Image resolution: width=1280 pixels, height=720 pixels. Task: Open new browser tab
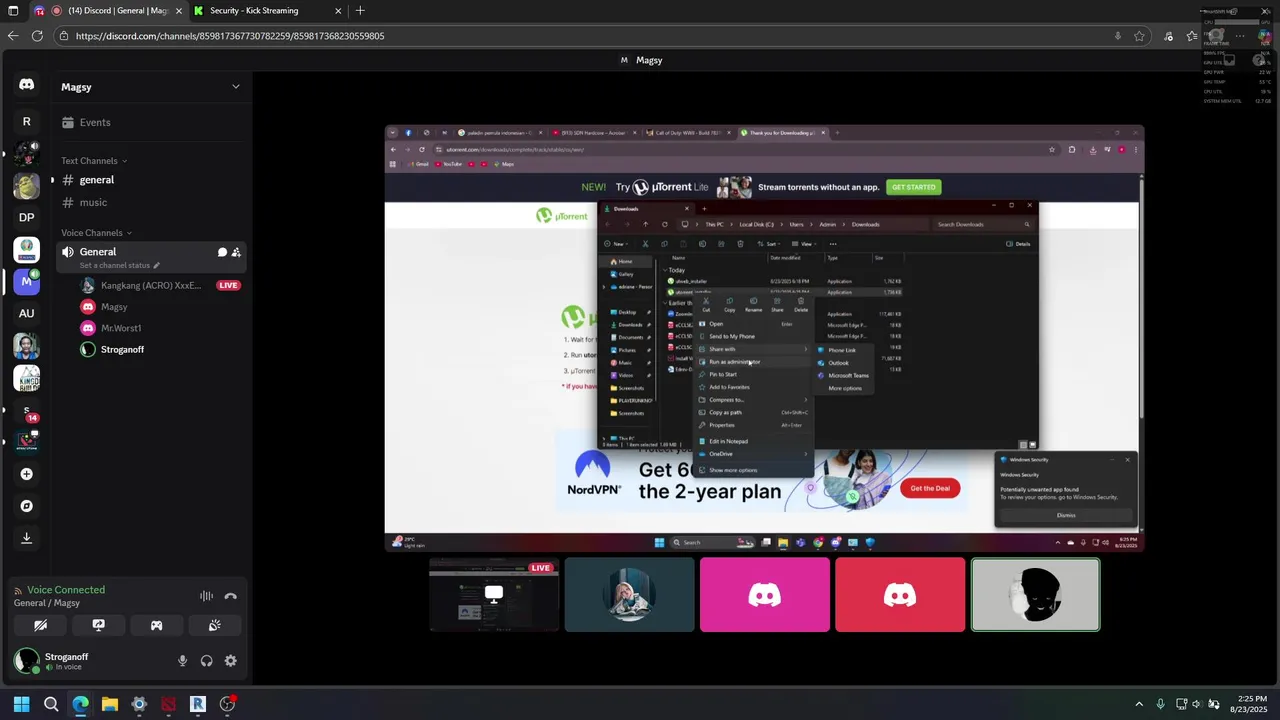point(360,11)
